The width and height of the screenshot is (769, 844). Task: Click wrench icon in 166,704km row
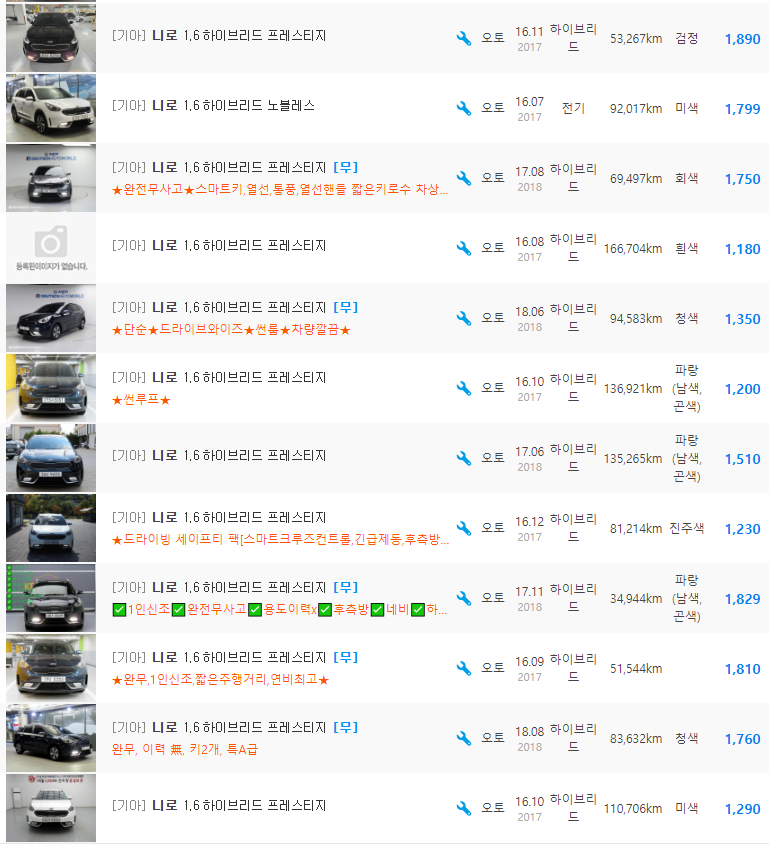coord(463,248)
